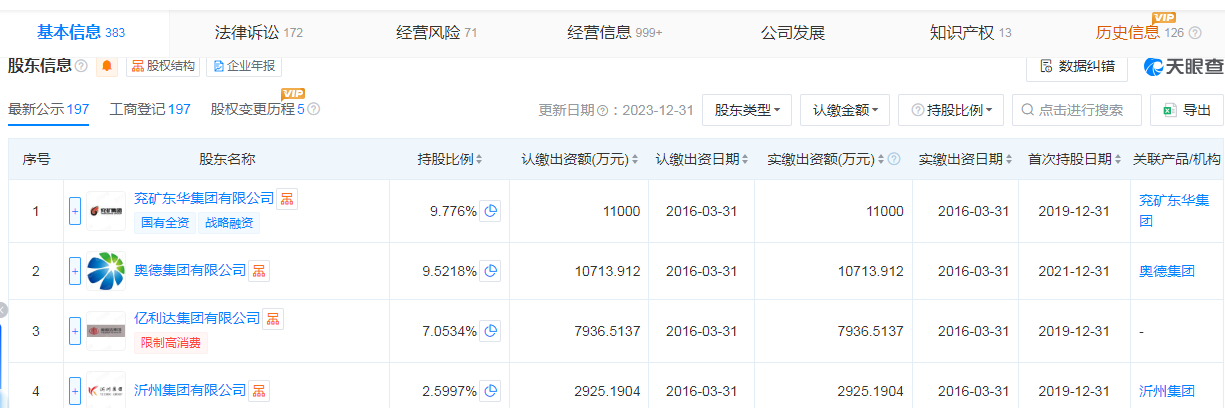Screen dimensions: 1225x408
Task: Click the 沂州集团 company logo thumbnail
Action: (106, 390)
